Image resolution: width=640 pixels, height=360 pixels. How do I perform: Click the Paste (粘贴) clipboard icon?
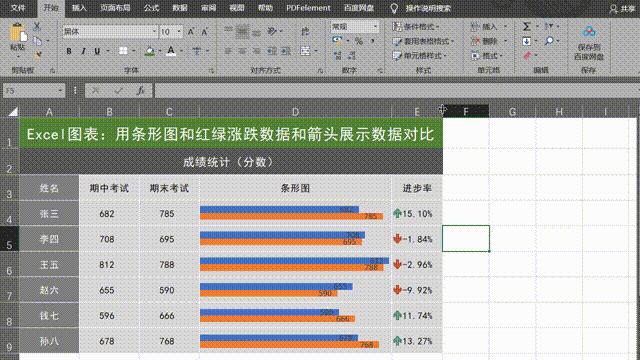pos(18,33)
